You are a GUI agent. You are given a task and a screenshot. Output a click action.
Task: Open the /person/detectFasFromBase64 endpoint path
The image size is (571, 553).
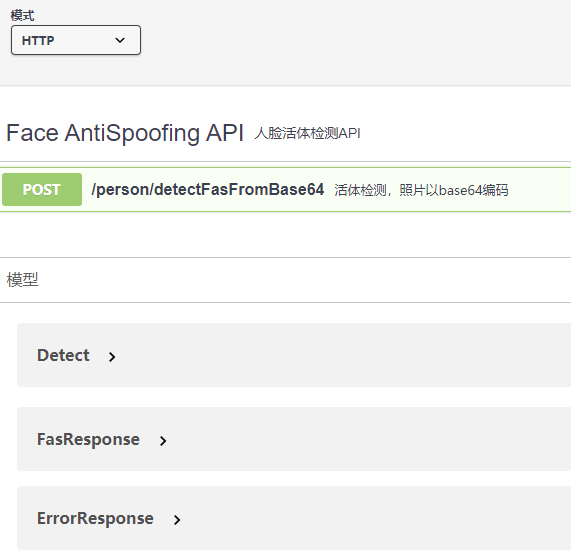208,189
